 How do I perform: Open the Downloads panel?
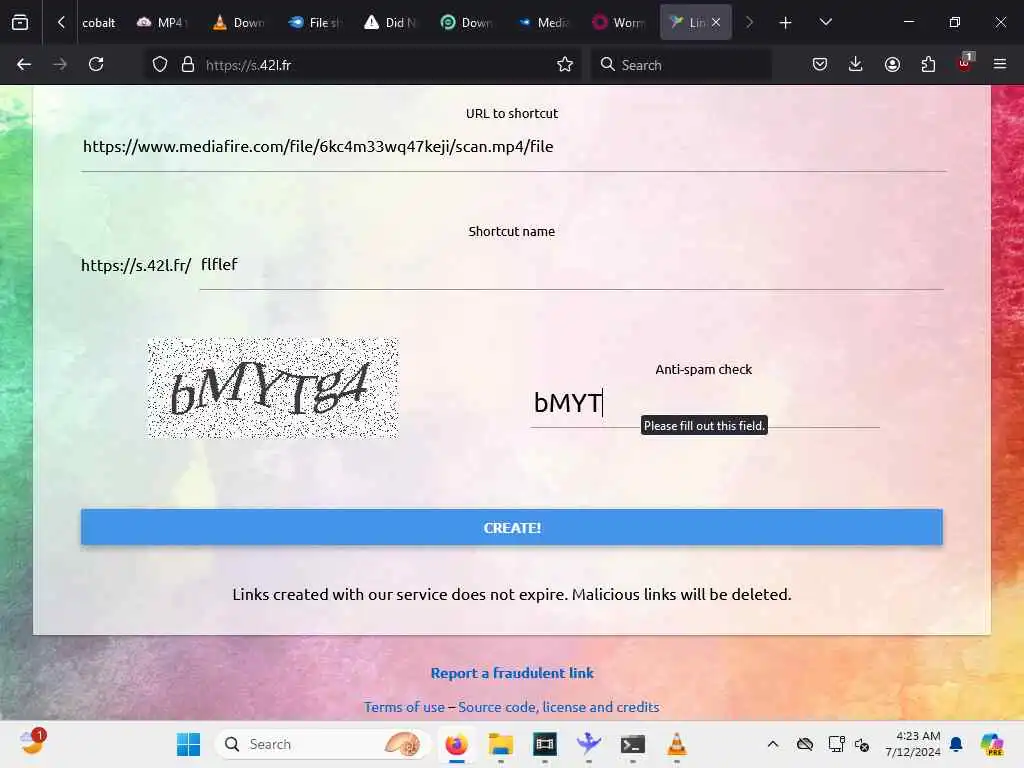[856, 64]
